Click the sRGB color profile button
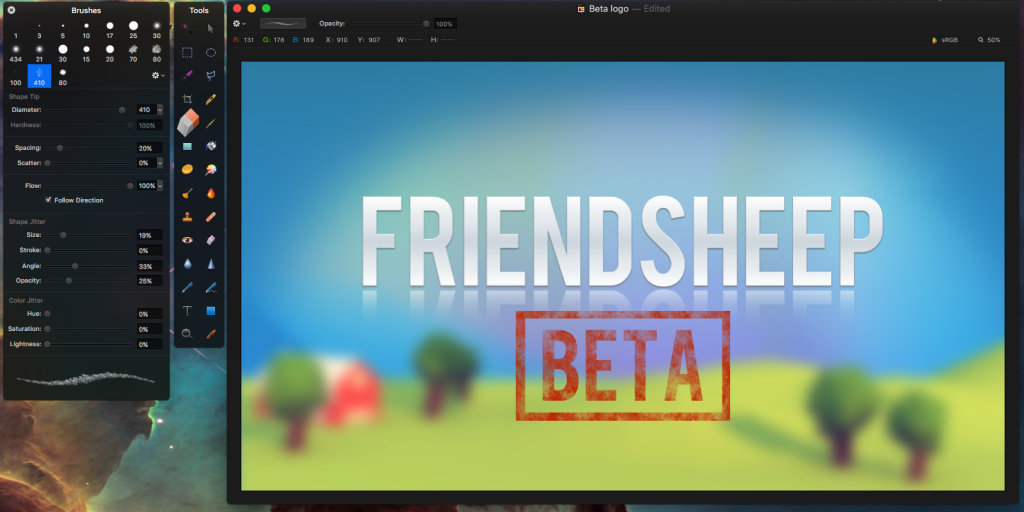This screenshot has height=512, width=1024. click(945, 40)
